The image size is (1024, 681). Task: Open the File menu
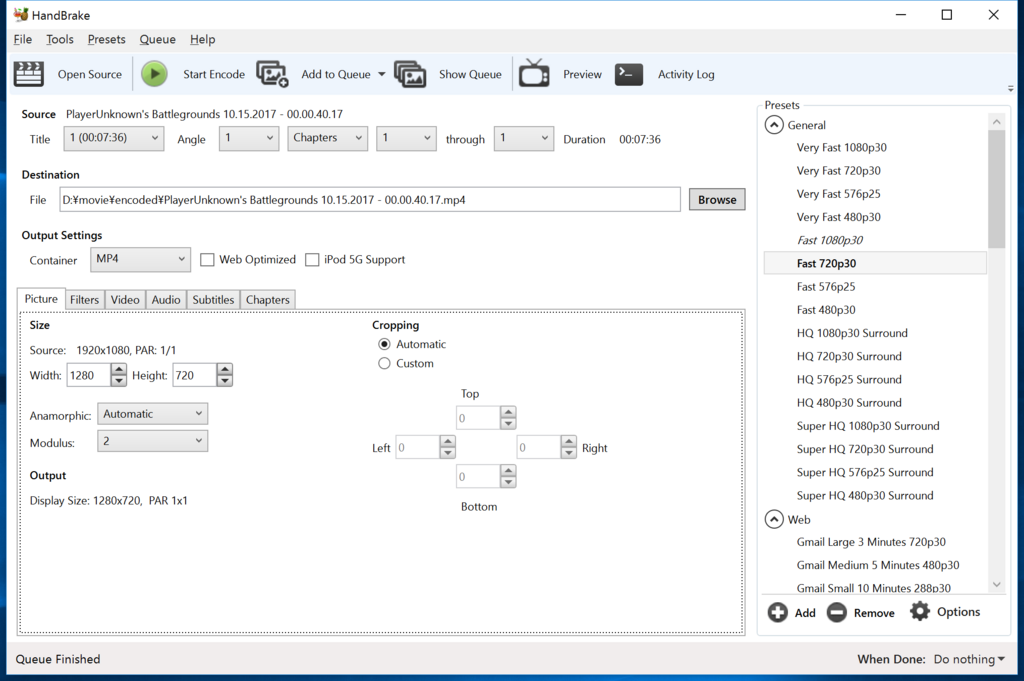pyautogui.click(x=23, y=39)
